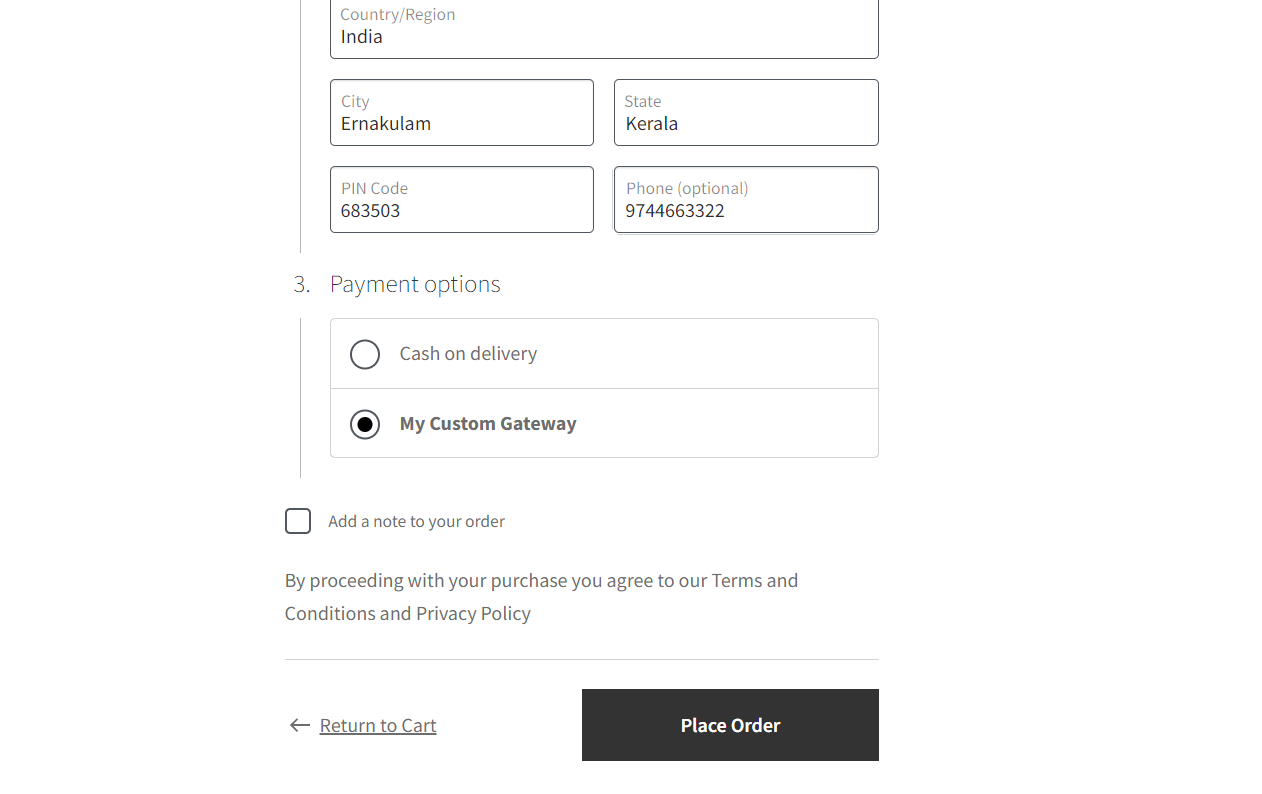Click the Place Order button
This screenshot has height=794, width=1262.
click(729, 725)
